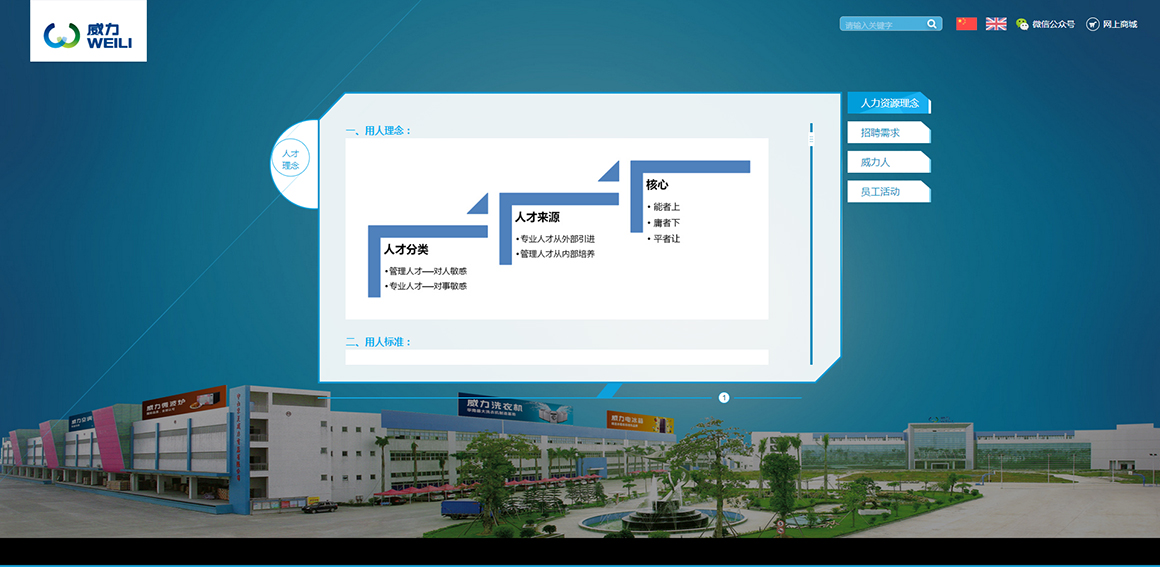The width and height of the screenshot is (1160, 567).
Task: Click the 人才理念 circular badge
Action: [291, 159]
